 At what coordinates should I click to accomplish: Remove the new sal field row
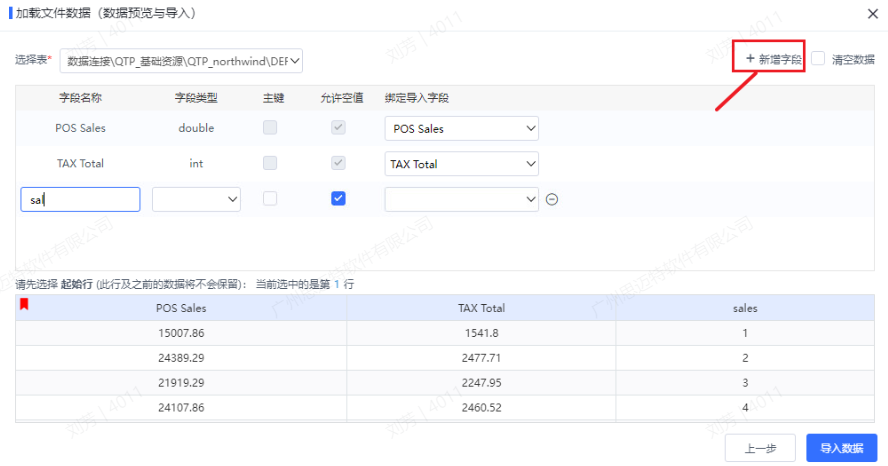tap(552, 199)
